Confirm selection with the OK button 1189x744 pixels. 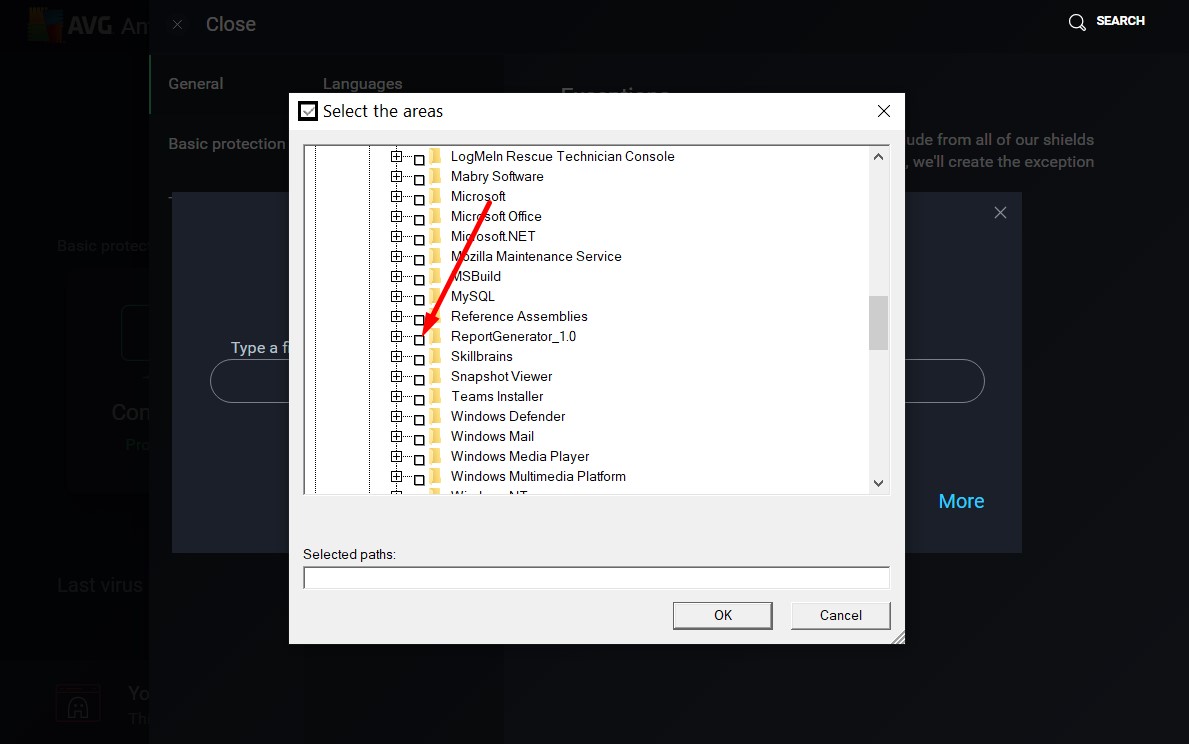(723, 615)
